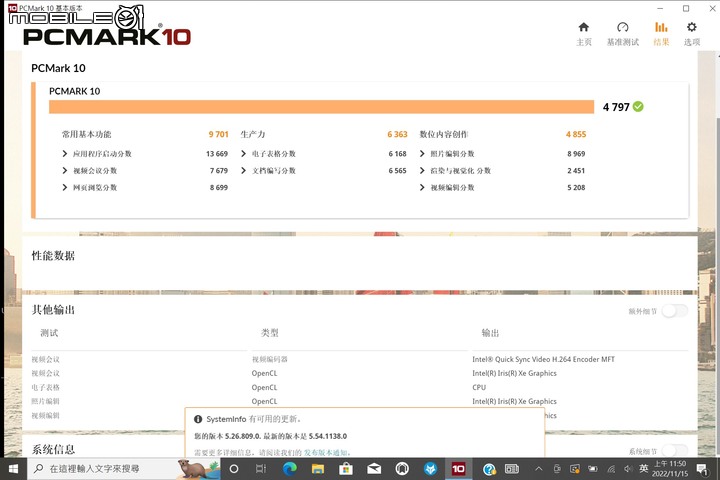Click the info icon in SystemInfo notification

198,419
